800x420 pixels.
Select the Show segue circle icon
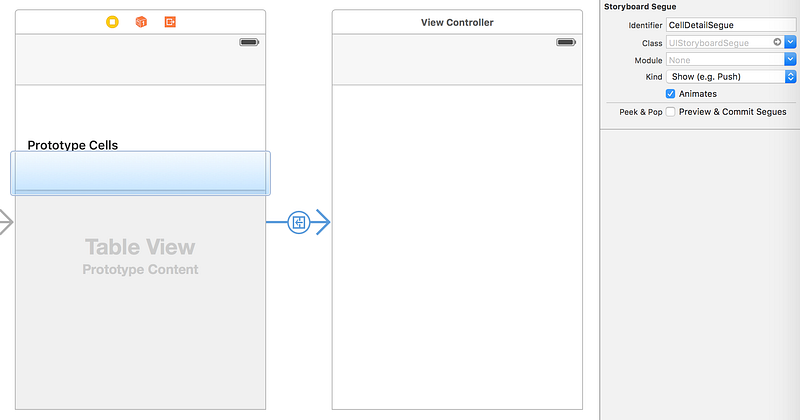[x=298, y=223]
